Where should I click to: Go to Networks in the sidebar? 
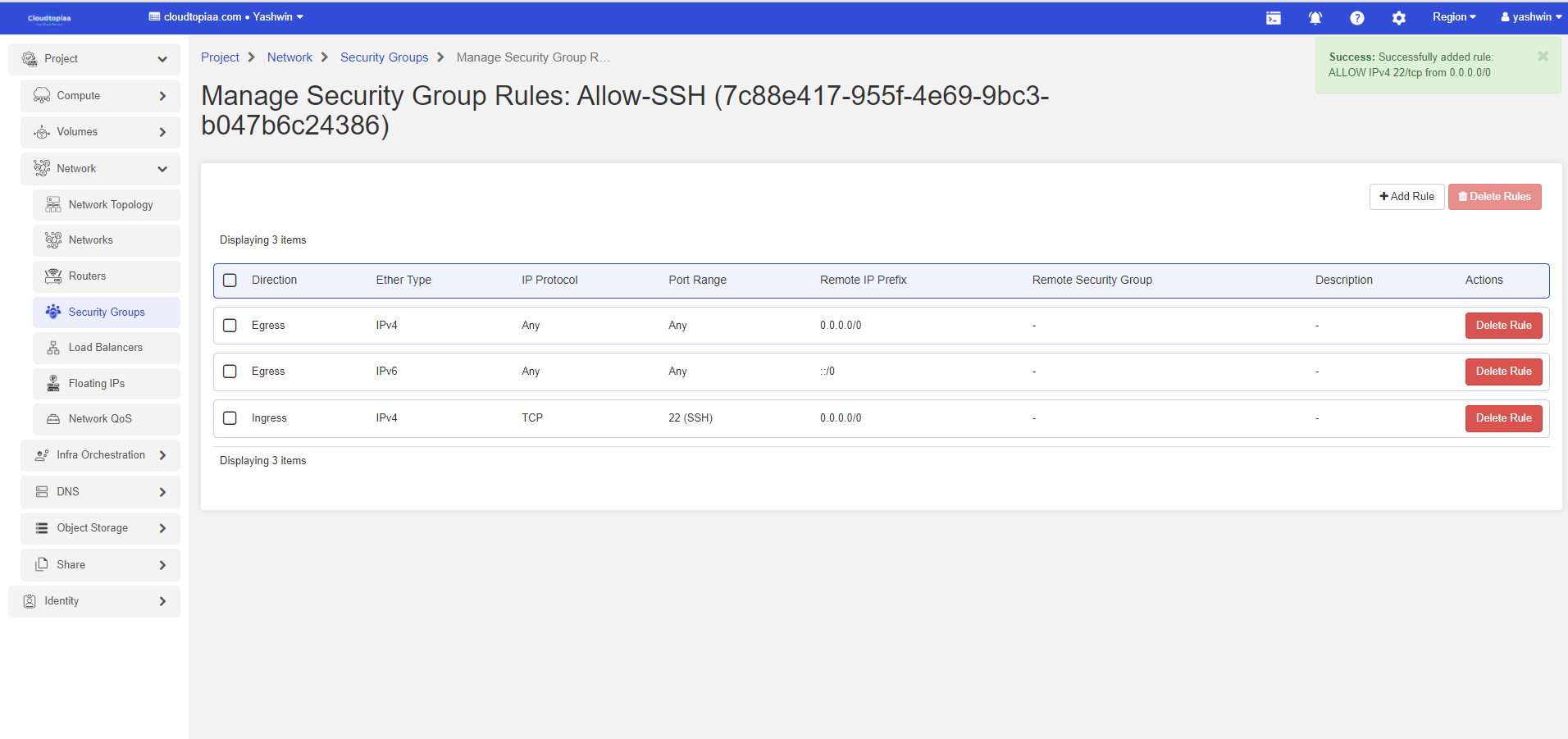click(x=90, y=240)
